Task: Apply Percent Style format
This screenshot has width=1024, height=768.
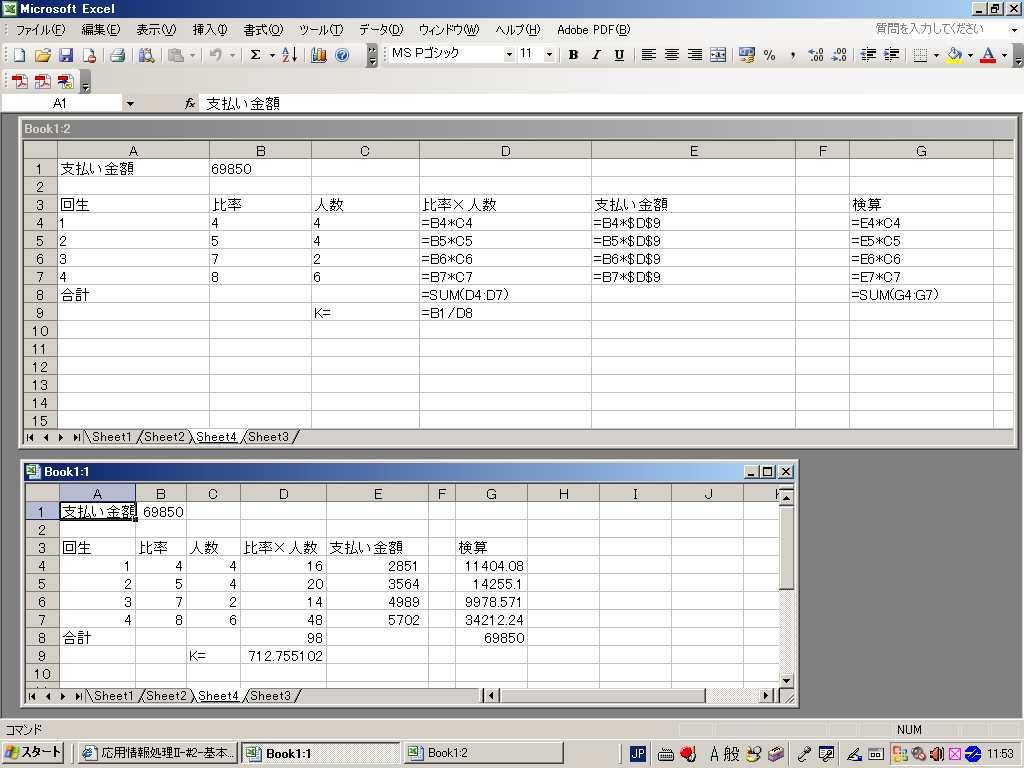Action: coord(769,55)
